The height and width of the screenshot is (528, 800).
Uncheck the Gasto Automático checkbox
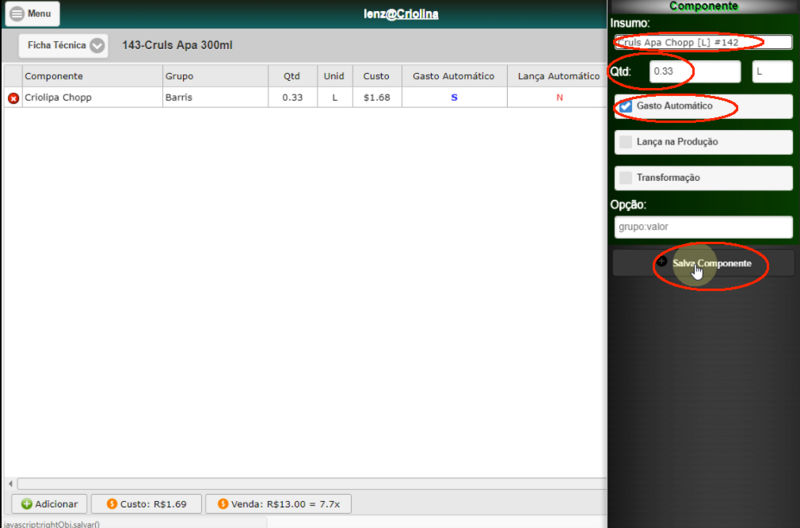[626, 106]
